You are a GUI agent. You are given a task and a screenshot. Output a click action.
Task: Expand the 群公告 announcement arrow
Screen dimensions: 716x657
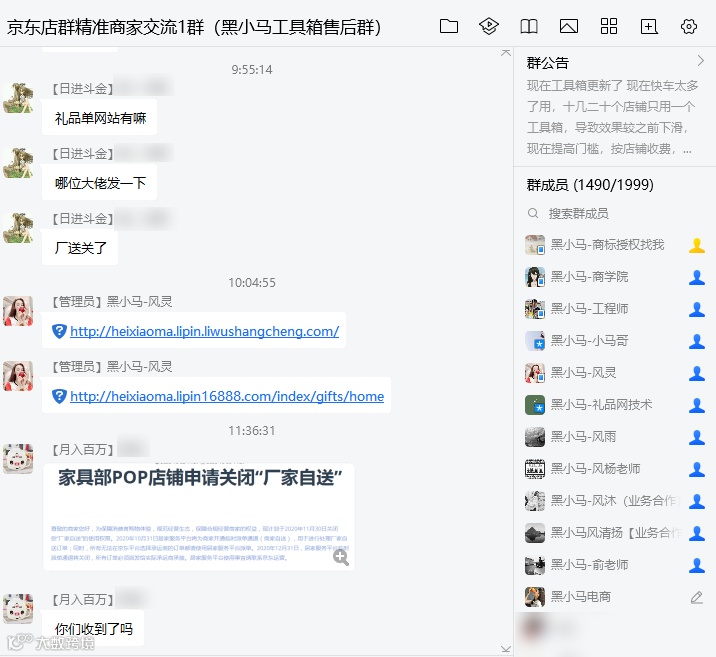pyautogui.click(x=701, y=61)
